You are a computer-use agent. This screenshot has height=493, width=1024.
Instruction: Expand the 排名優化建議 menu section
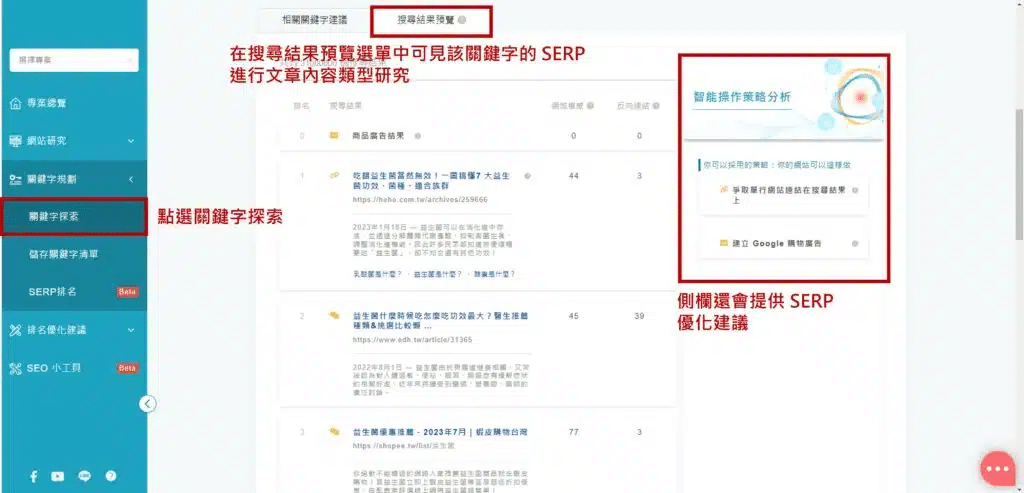coord(73,329)
